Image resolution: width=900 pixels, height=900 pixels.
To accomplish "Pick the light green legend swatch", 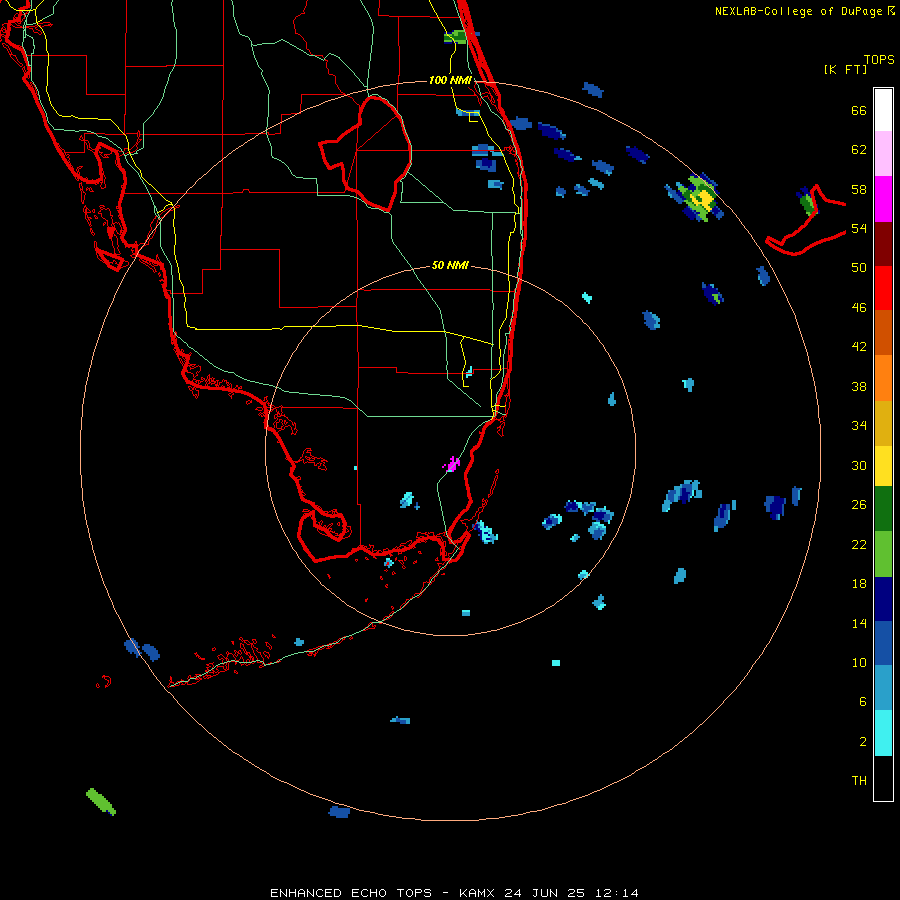I will click(883, 554).
